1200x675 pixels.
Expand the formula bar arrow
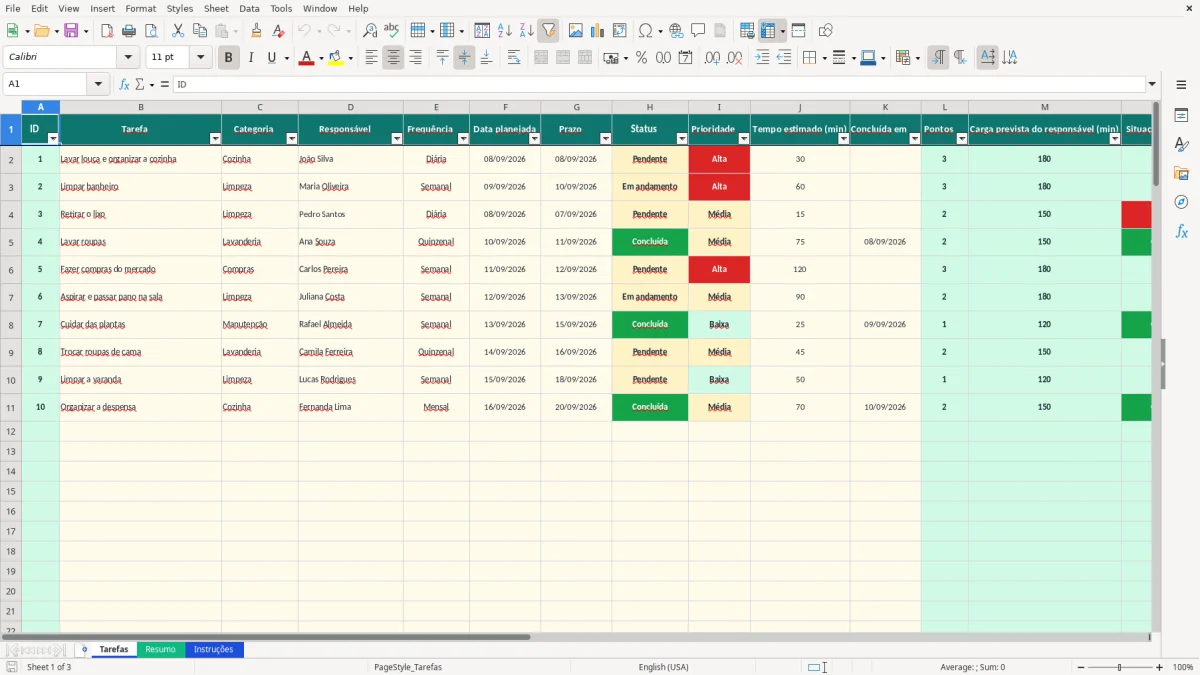coord(1152,84)
